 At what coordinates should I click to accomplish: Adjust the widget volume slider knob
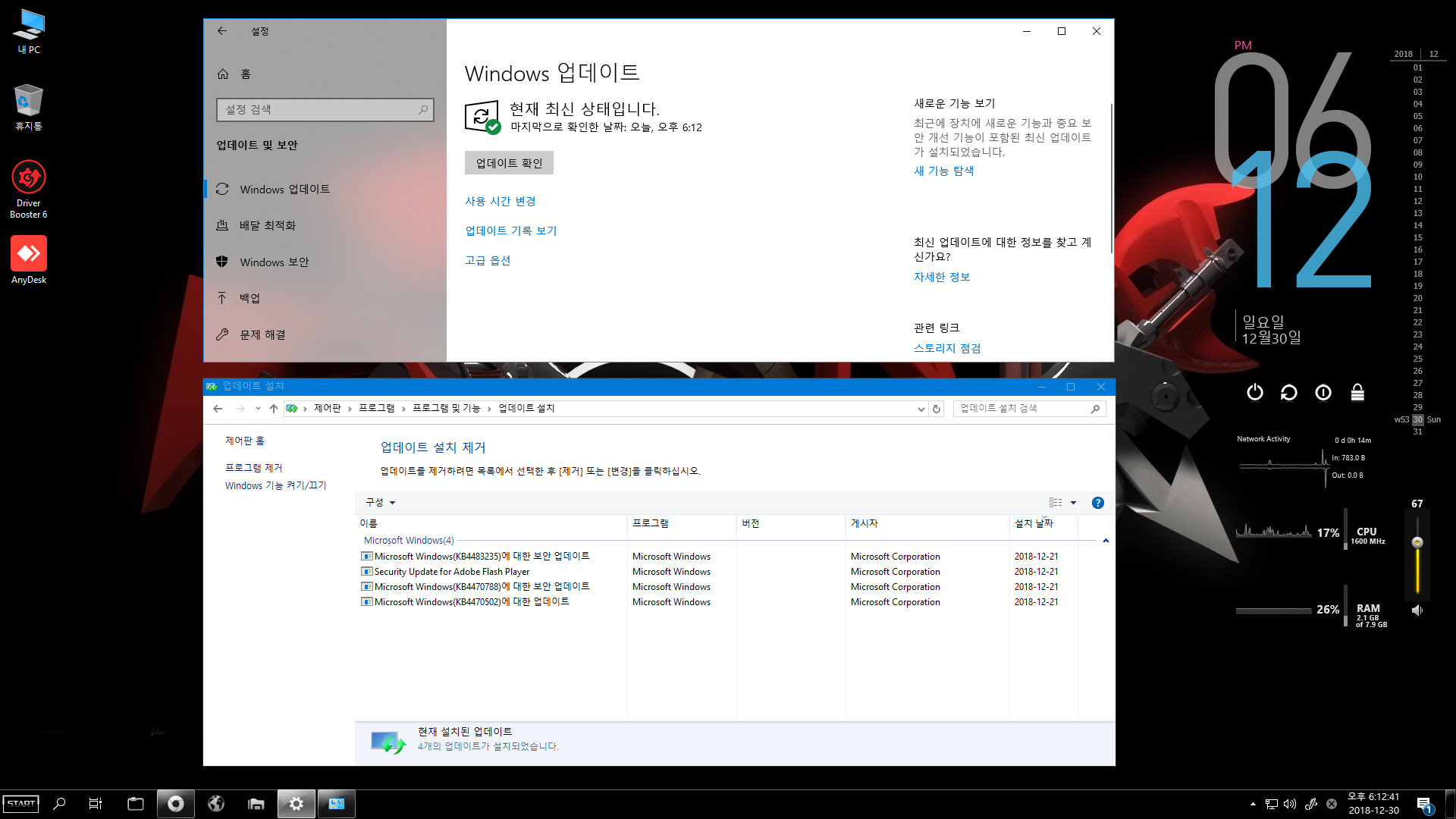[x=1417, y=542]
